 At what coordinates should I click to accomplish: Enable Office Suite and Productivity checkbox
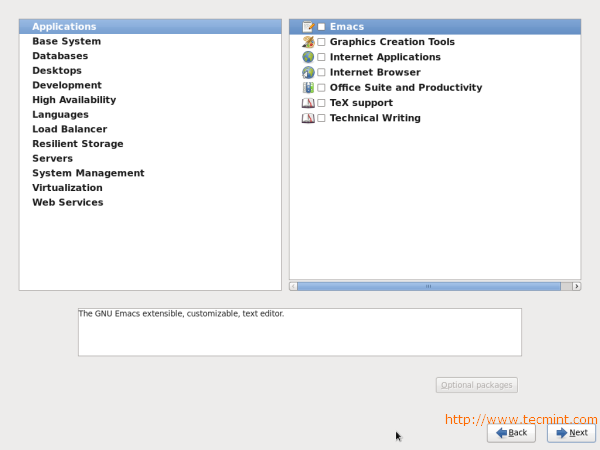point(321,88)
